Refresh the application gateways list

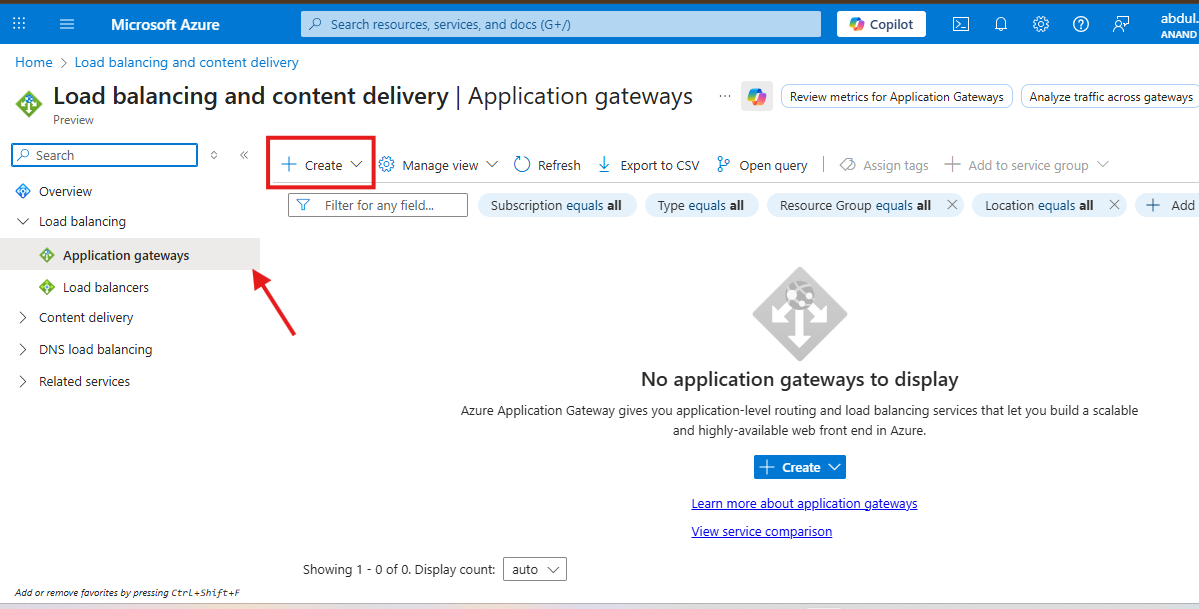coord(546,164)
